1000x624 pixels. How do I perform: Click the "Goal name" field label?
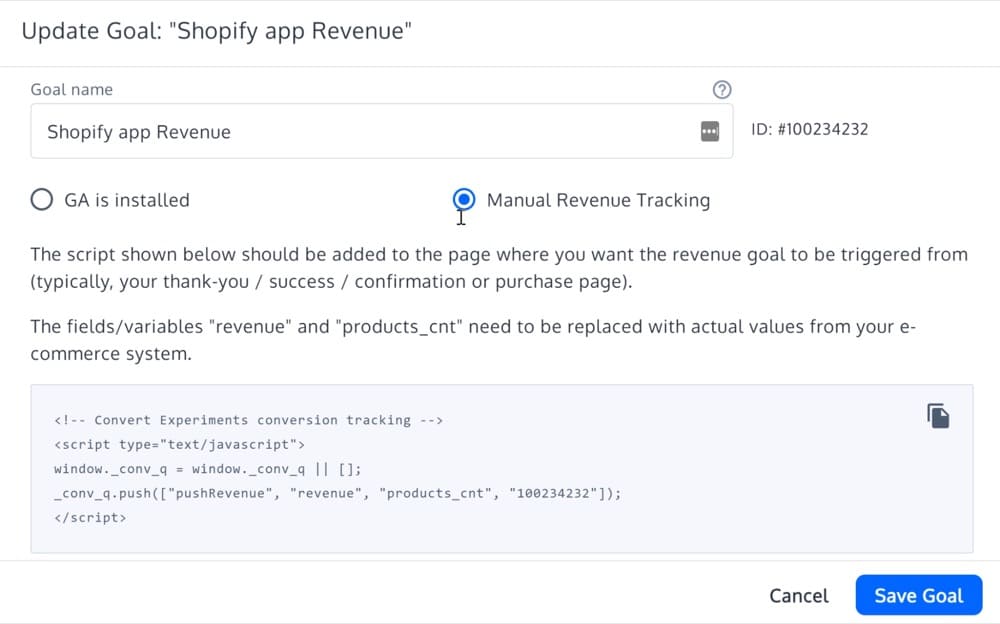click(72, 90)
